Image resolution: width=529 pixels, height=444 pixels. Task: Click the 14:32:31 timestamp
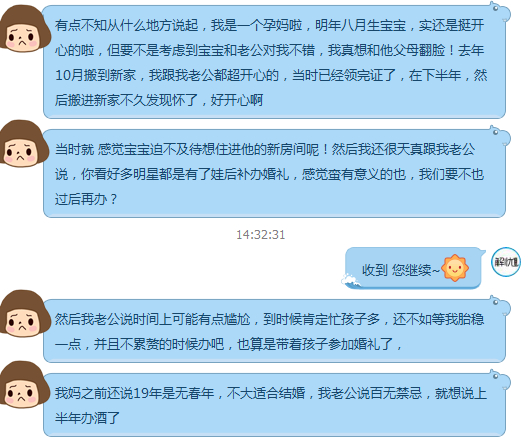pyautogui.click(x=260, y=234)
